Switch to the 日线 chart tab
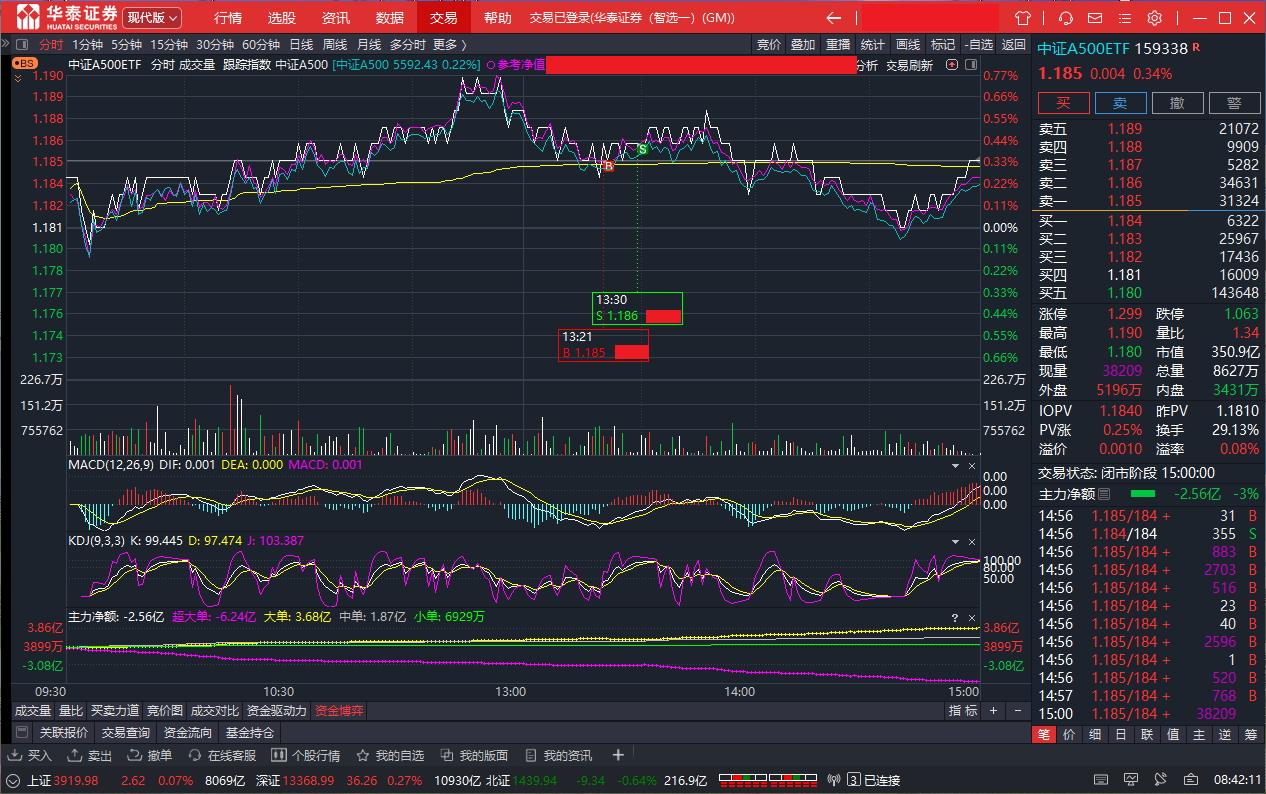1266x794 pixels. [300, 44]
